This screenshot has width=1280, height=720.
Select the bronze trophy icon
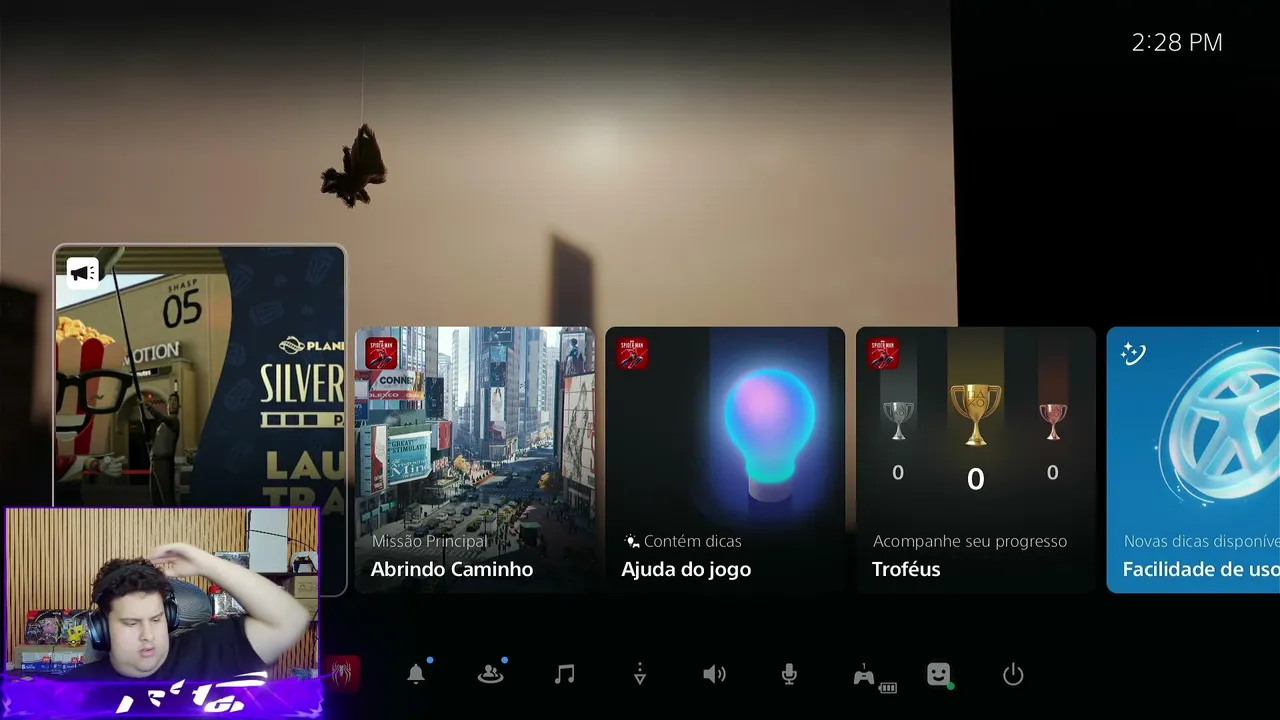click(1052, 420)
